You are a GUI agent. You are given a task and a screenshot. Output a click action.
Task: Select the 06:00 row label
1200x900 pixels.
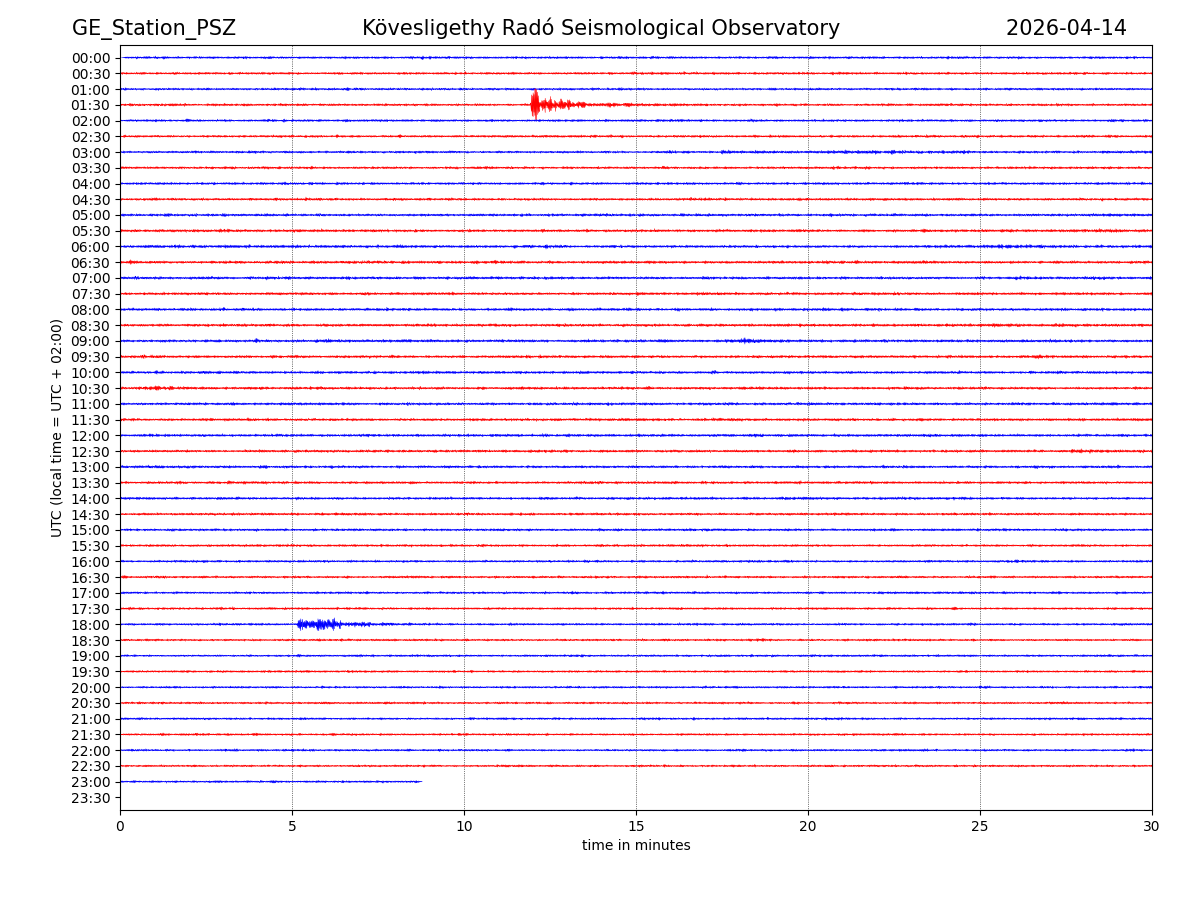(x=91, y=247)
